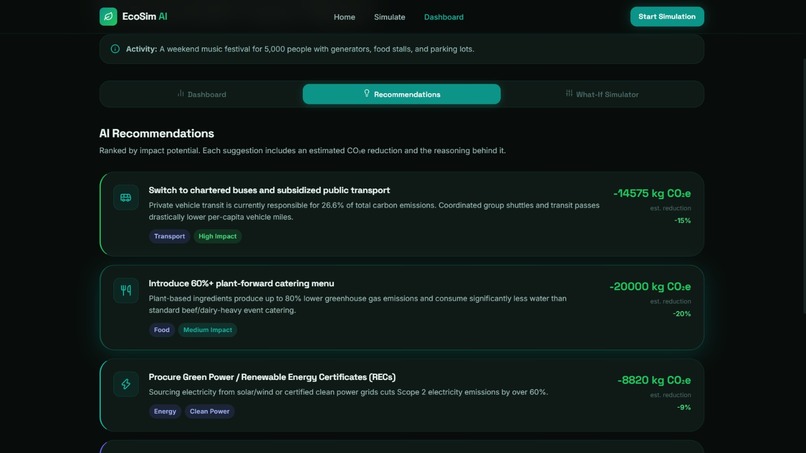Go to Home in top navigation
Image resolution: width=806 pixels, height=453 pixels.
(x=344, y=17)
